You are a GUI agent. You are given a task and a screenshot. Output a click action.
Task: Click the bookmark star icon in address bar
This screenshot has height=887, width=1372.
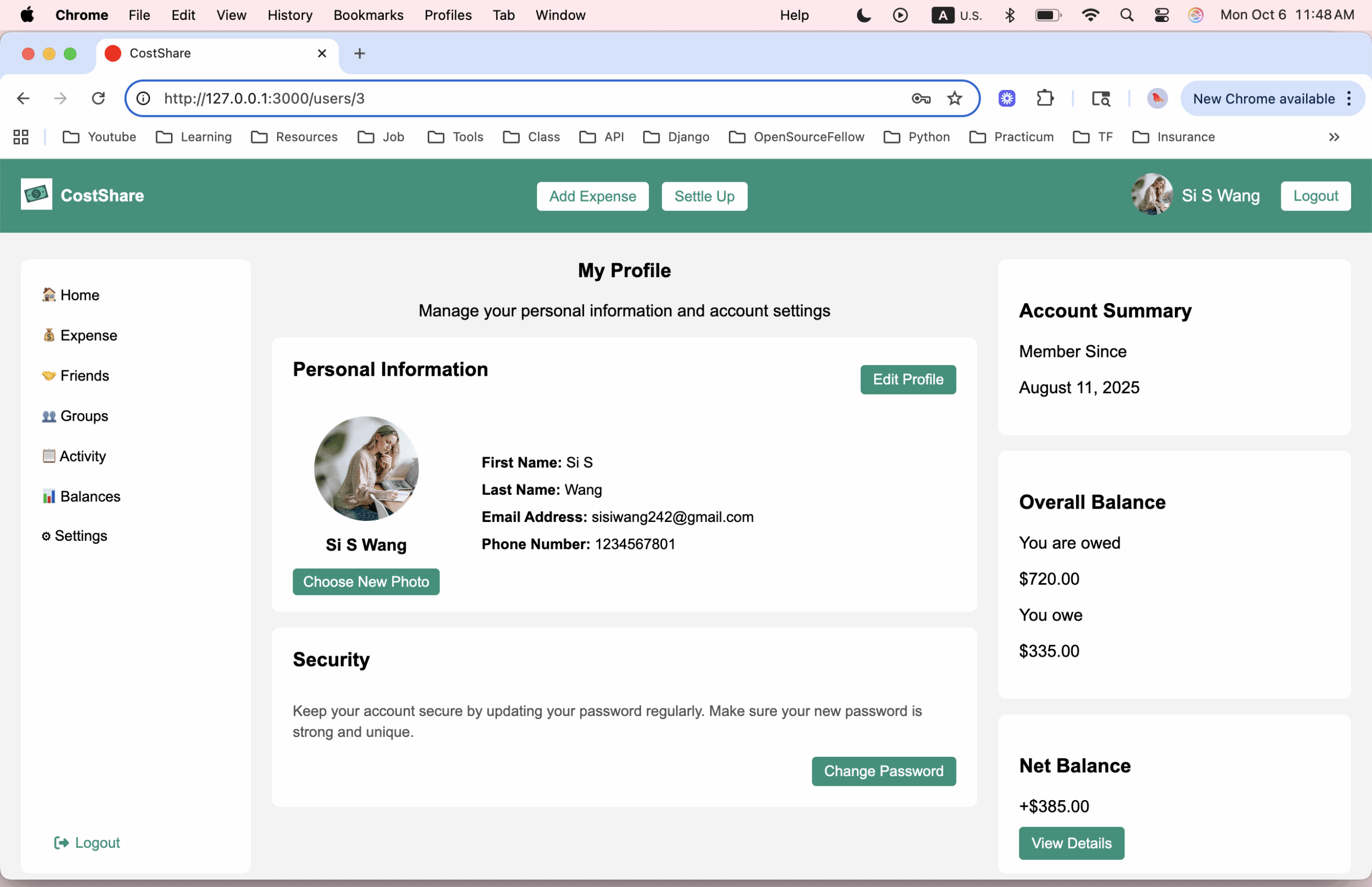tap(955, 99)
